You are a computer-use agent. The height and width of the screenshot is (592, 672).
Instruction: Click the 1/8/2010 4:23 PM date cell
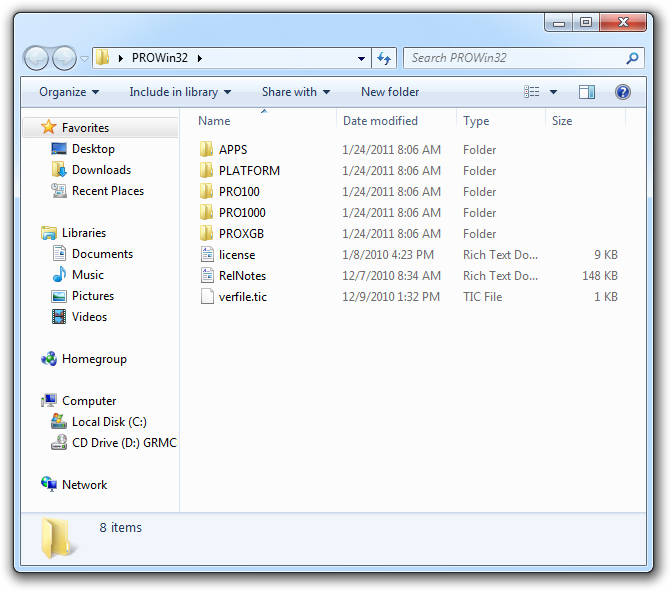[388, 255]
